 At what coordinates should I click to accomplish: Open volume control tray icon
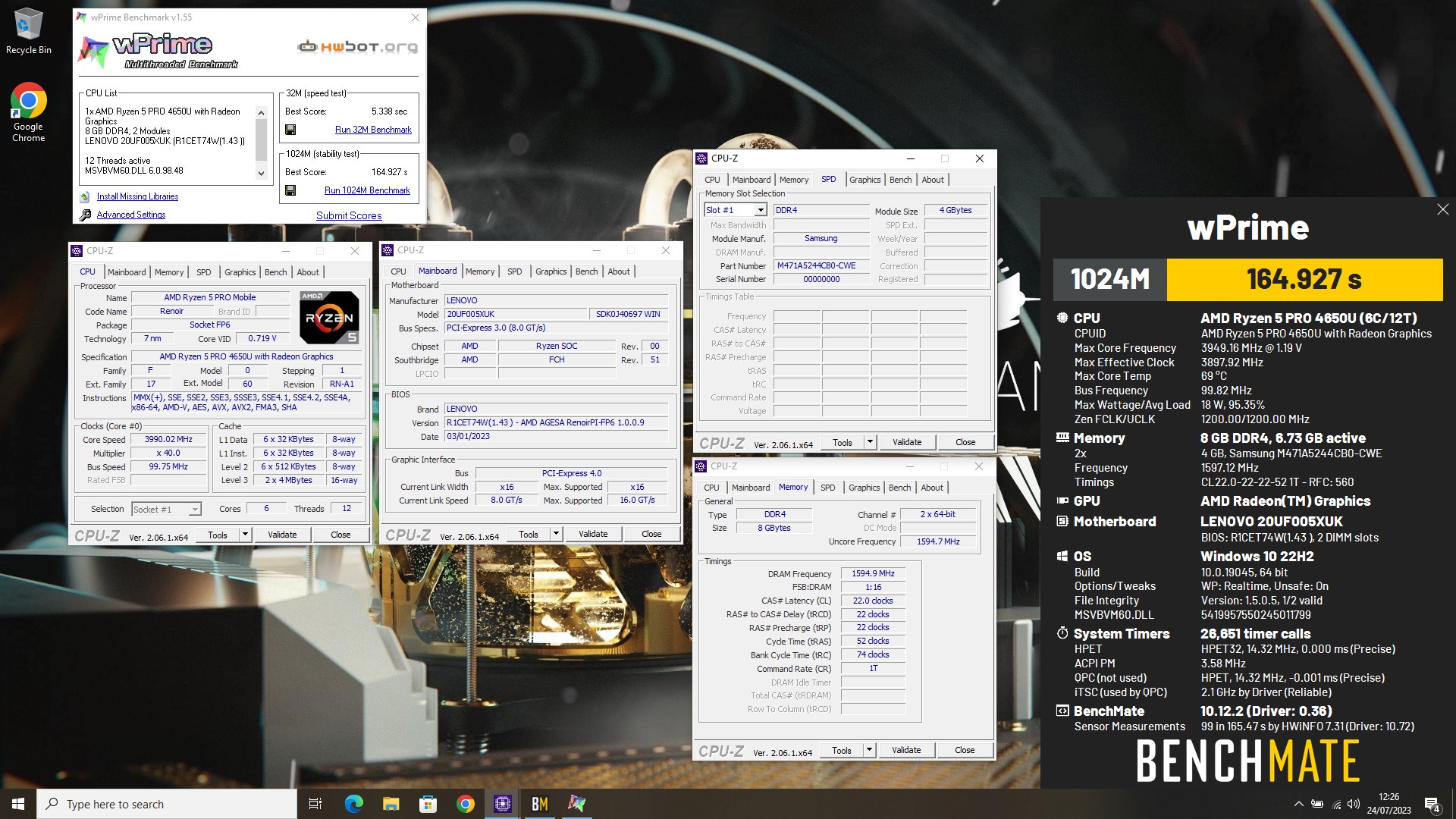(1354, 804)
